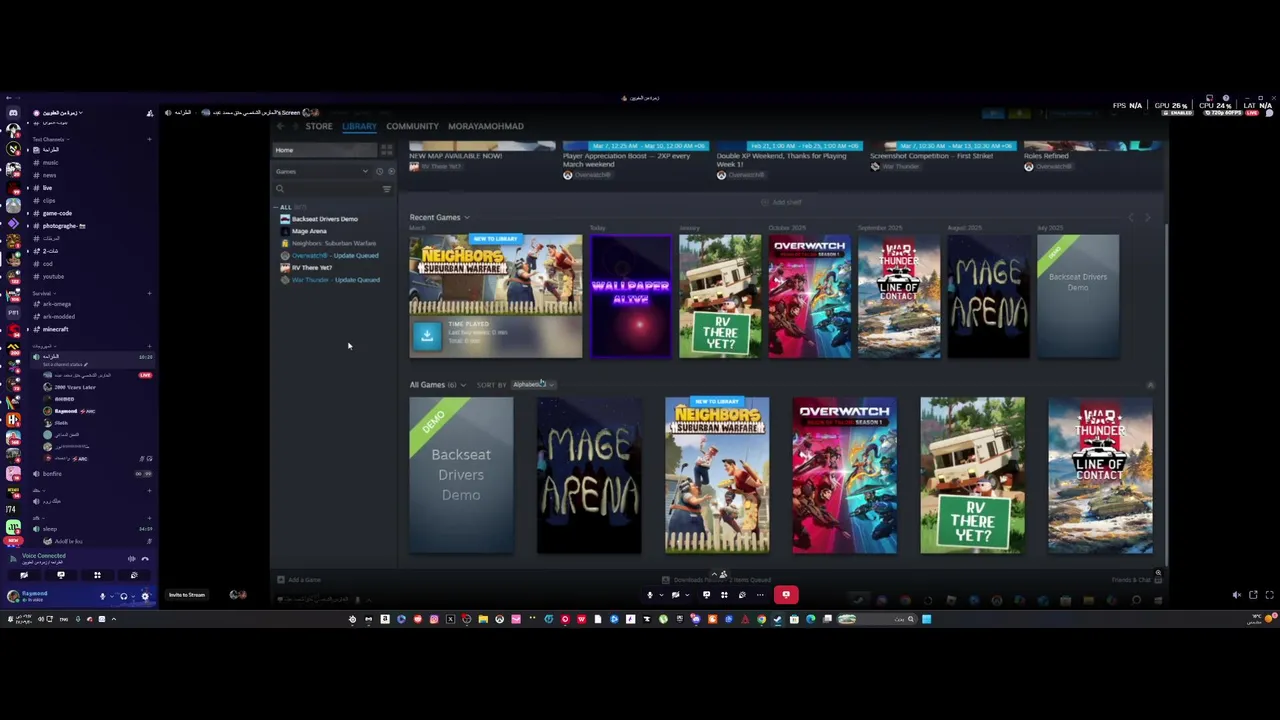This screenshot has width=1280, height=720.
Task: Click install download button on Neighbors recent card
Action: coord(427,336)
